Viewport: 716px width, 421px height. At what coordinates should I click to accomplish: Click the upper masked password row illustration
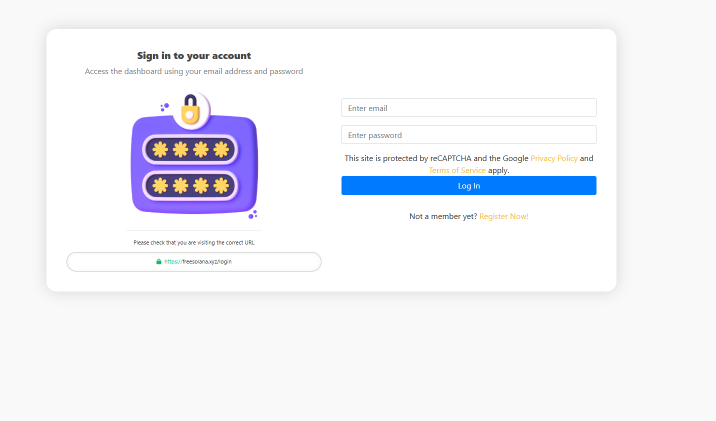pyautogui.click(x=190, y=149)
